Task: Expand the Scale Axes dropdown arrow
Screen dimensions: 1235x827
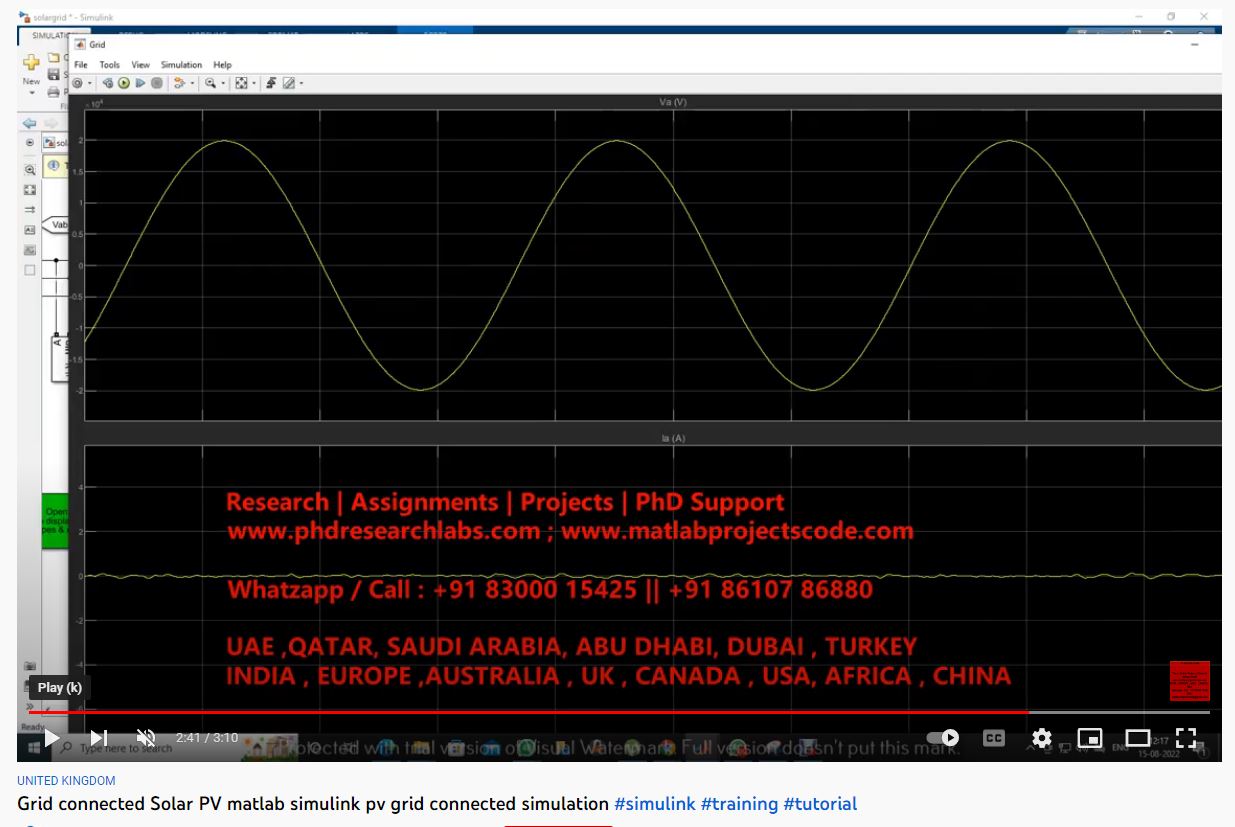Action: tap(254, 83)
